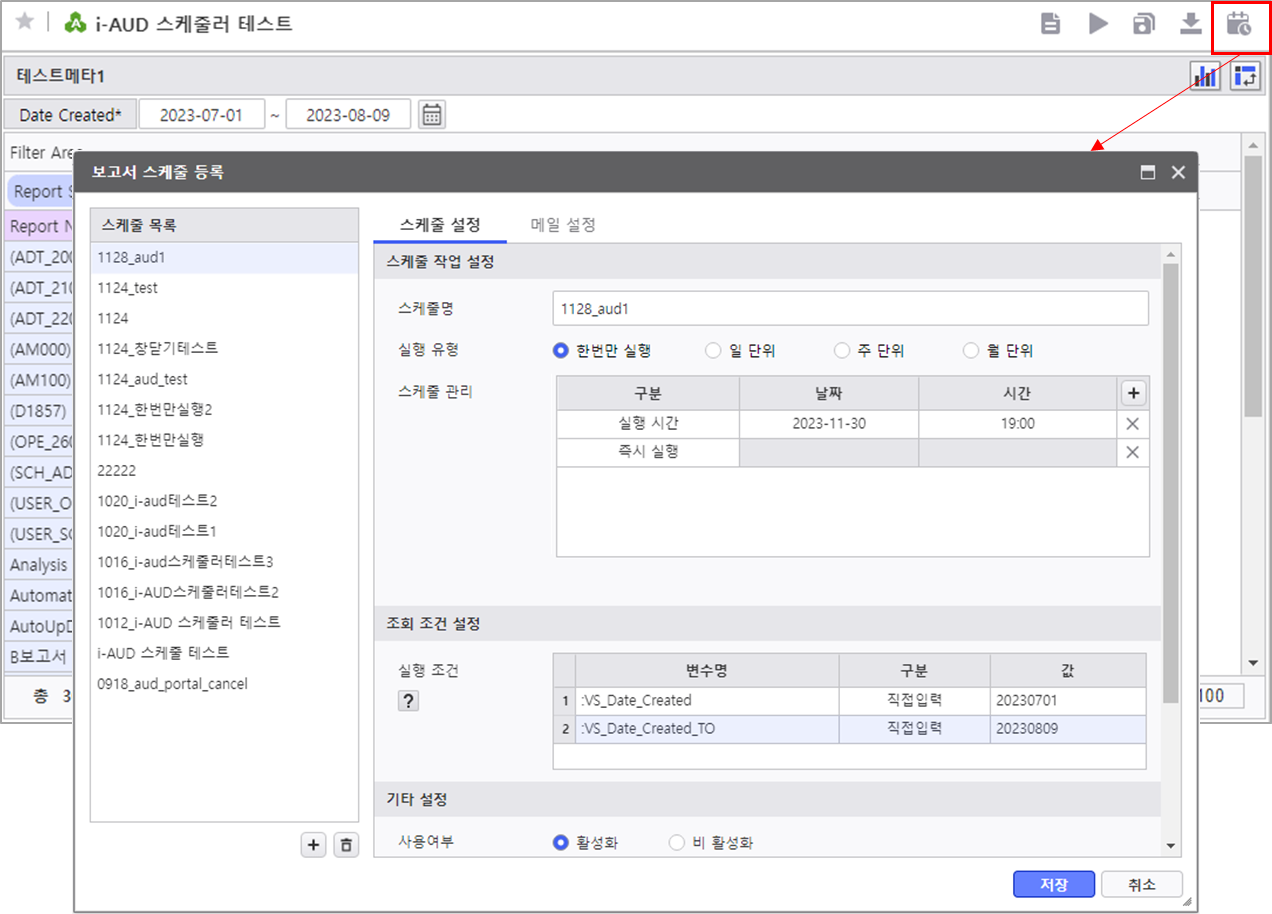Select schedule 22222
1272x914 pixels.
point(224,470)
